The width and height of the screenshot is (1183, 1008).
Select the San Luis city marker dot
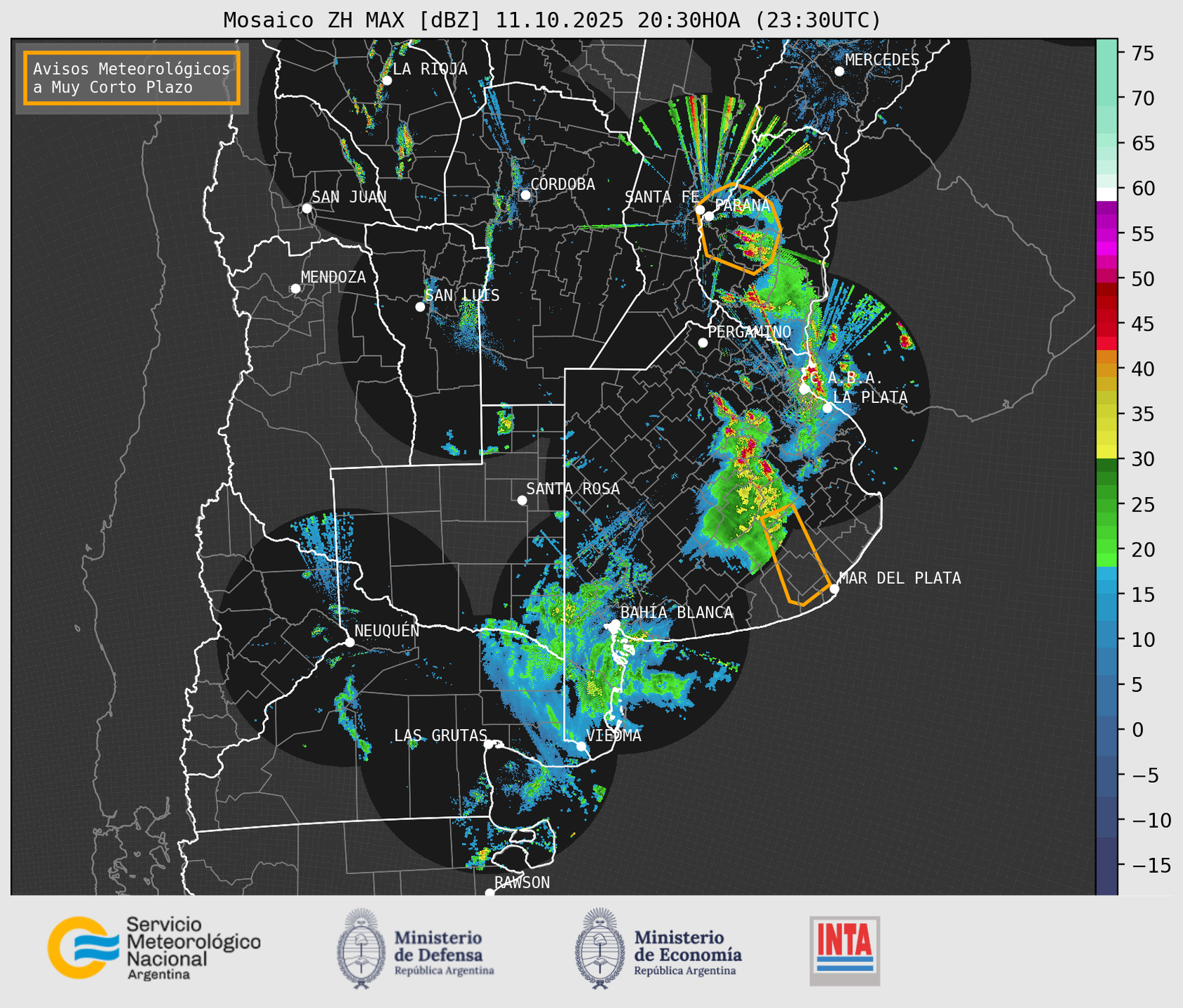[420, 307]
